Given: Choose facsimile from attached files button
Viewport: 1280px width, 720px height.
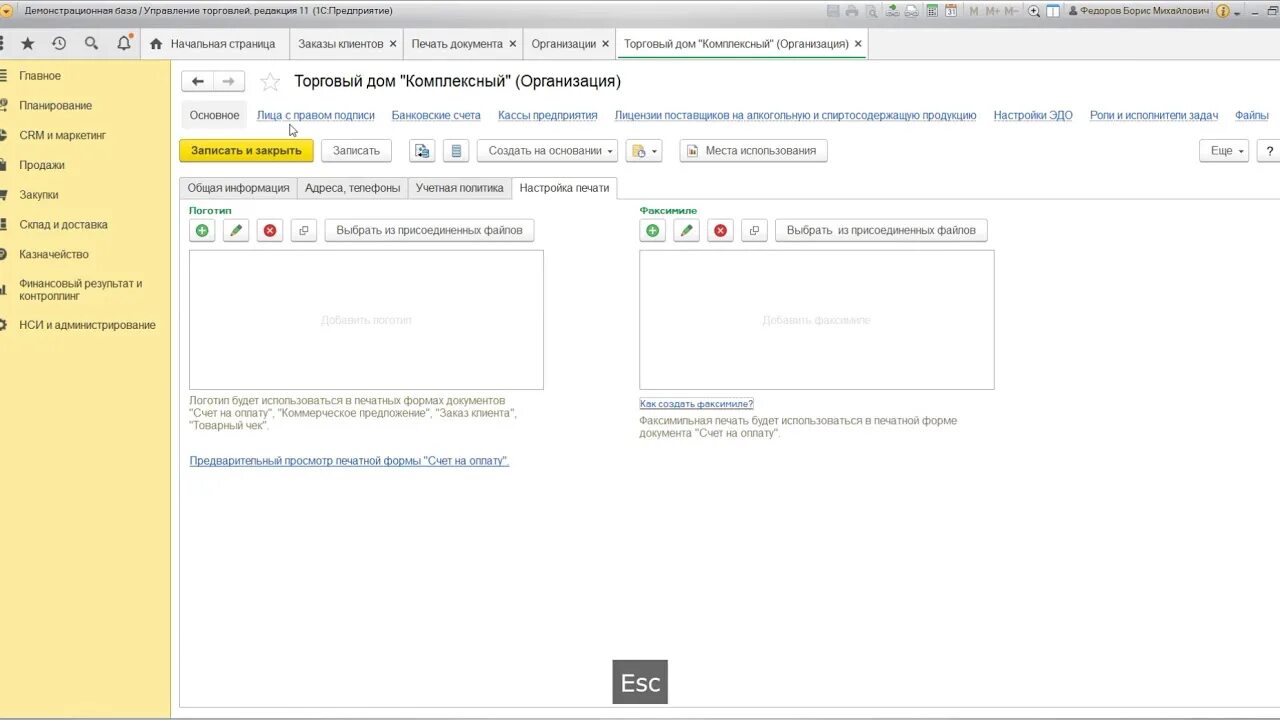Looking at the screenshot, I should [881, 230].
